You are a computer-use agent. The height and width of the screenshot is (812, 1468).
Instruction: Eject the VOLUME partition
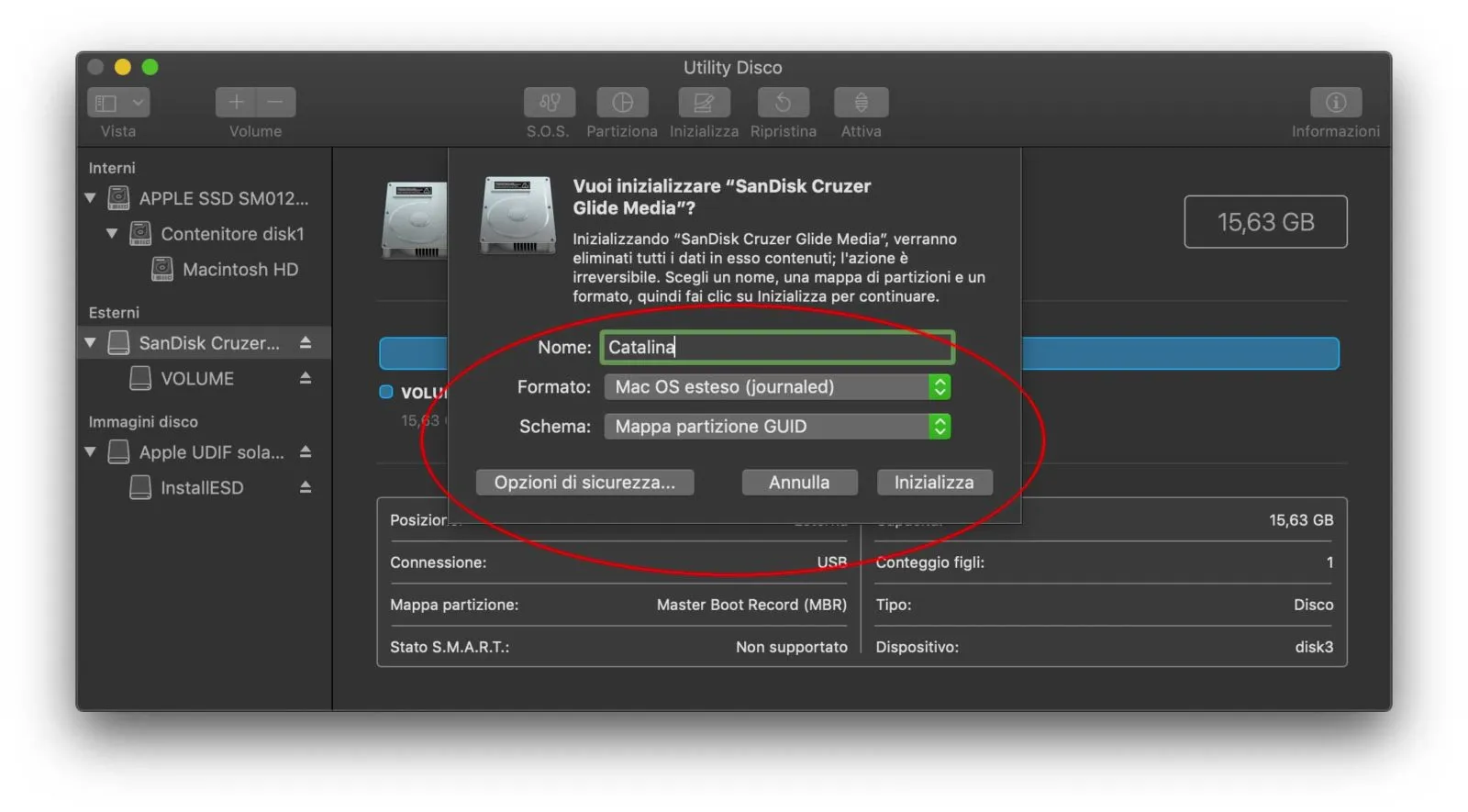[306, 378]
